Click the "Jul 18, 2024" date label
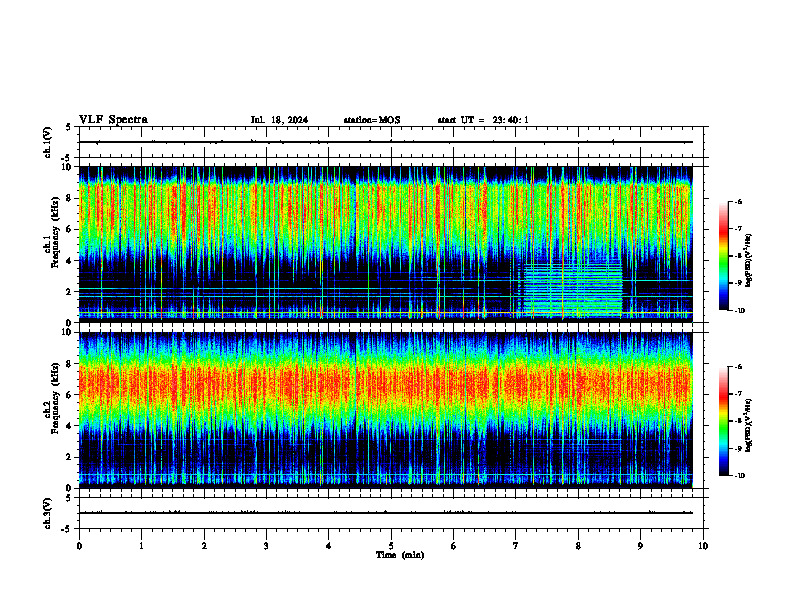The width and height of the screenshot is (792, 612). point(279,120)
